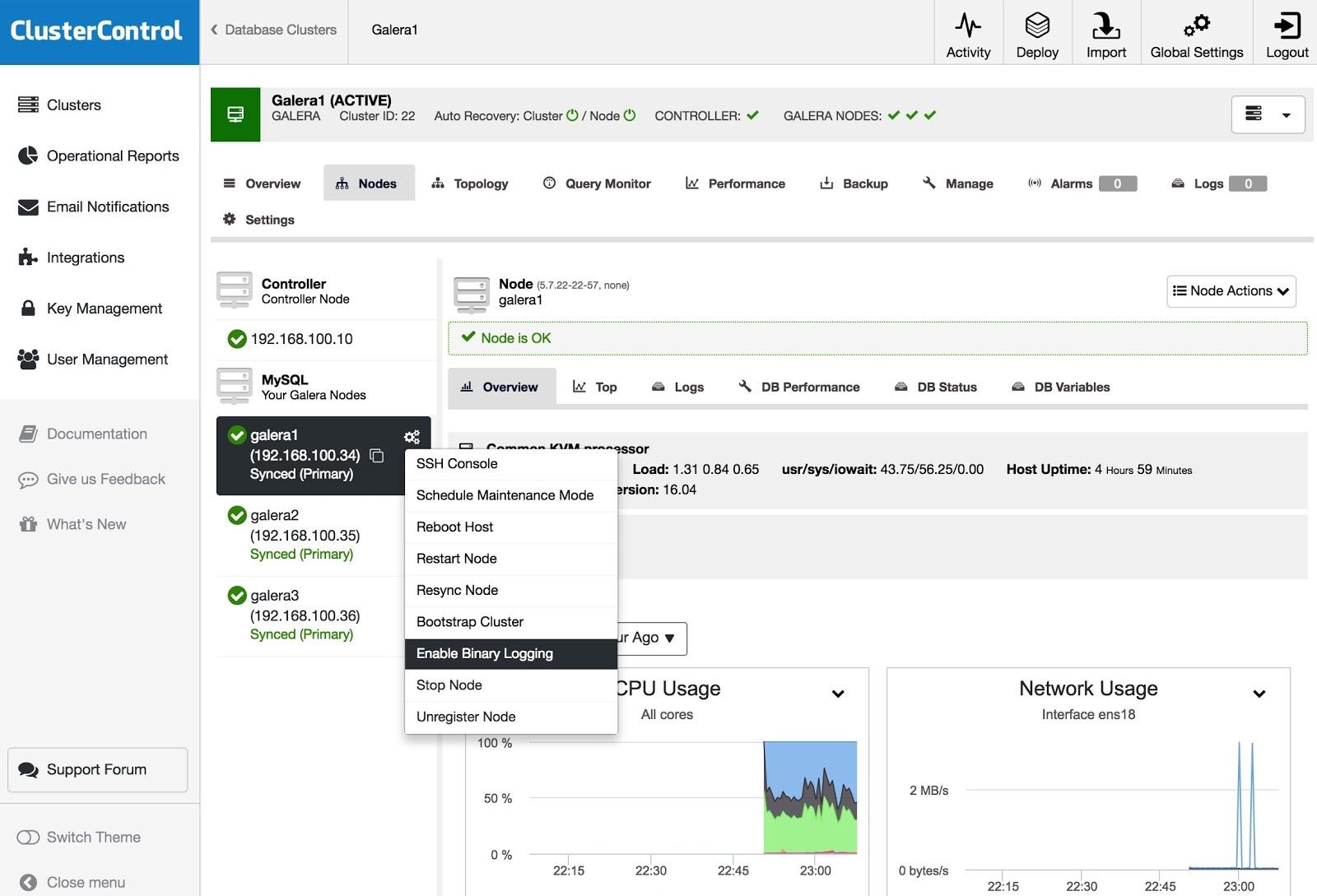Viewport: 1317px width, 896px height.
Task: Open the DB Variables tab
Action: [x=1061, y=387]
